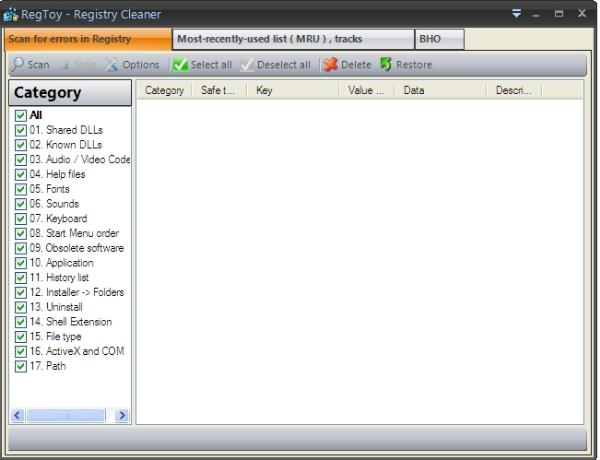This screenshot has height=460, width=600.
Task: Toggle the 17. Path checkbox
Action: (21, 366)
